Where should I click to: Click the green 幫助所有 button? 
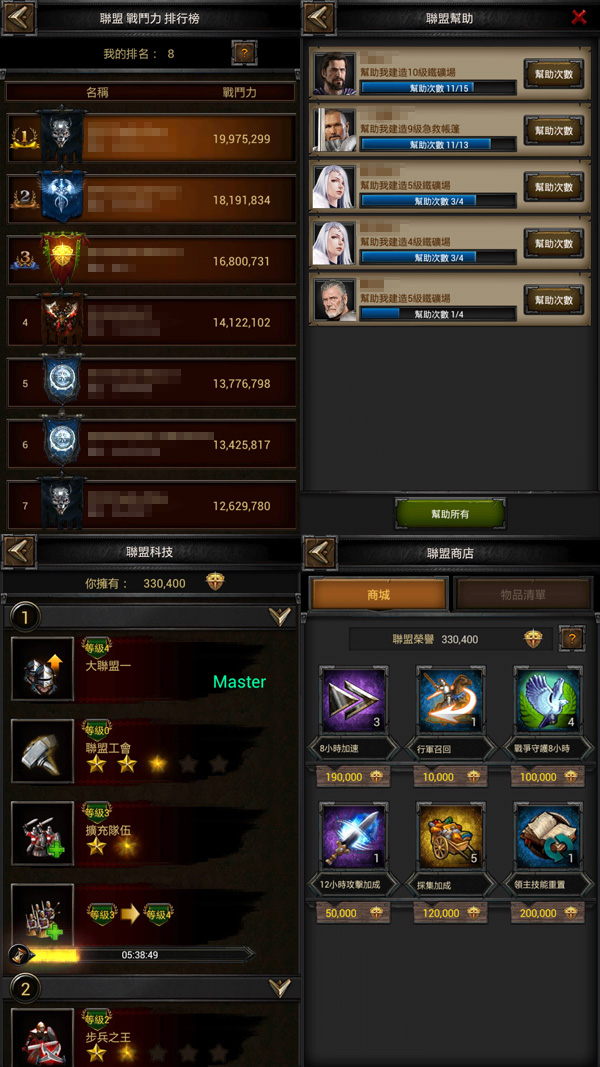coord(450,514)
